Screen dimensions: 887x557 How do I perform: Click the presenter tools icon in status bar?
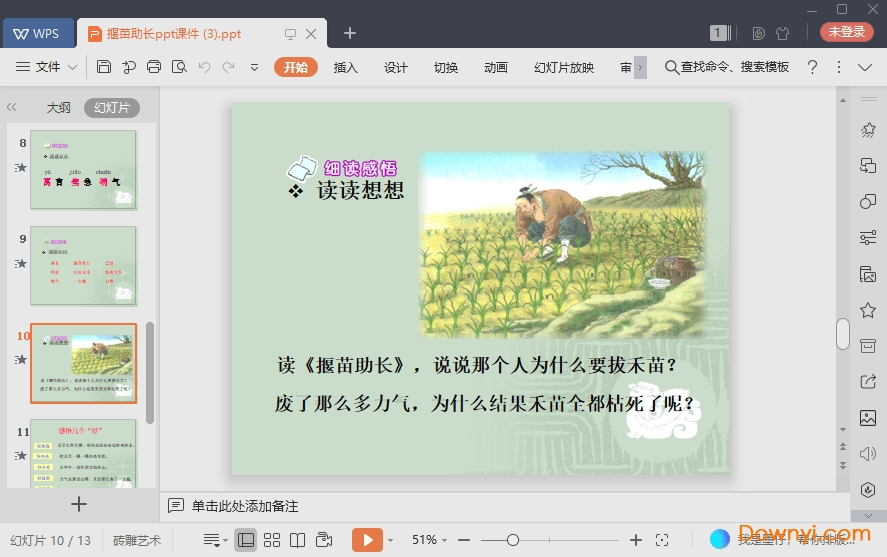(x=324, y=540)
